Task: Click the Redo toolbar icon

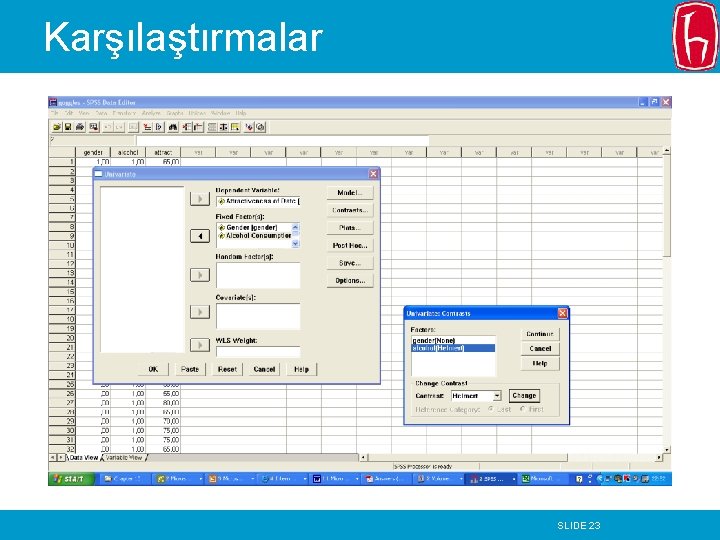Action: (119, 127)
